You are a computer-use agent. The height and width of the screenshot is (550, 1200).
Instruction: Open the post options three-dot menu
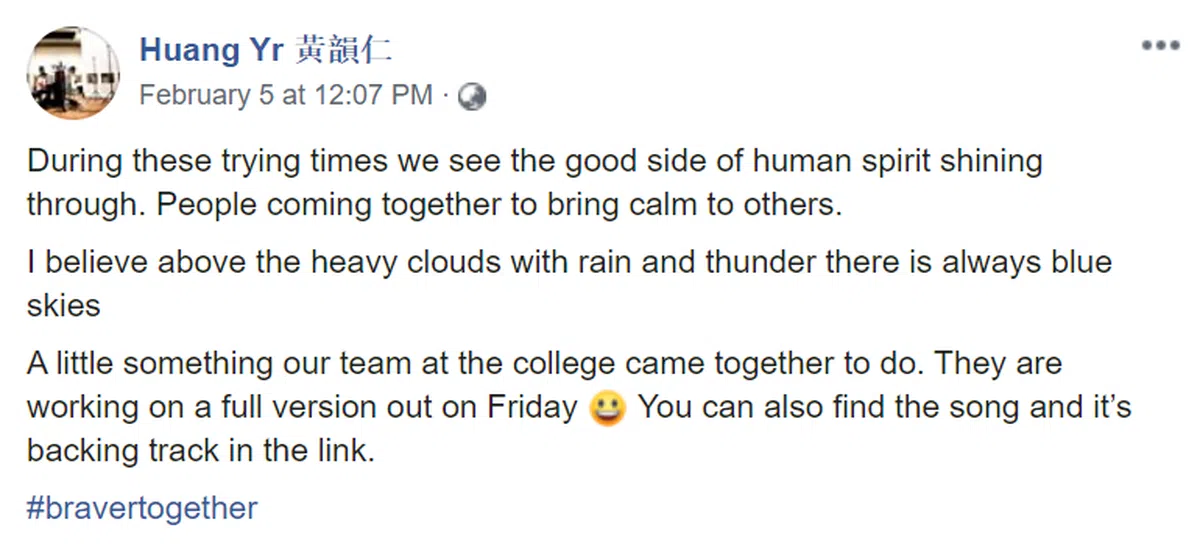coord(1160,46)
